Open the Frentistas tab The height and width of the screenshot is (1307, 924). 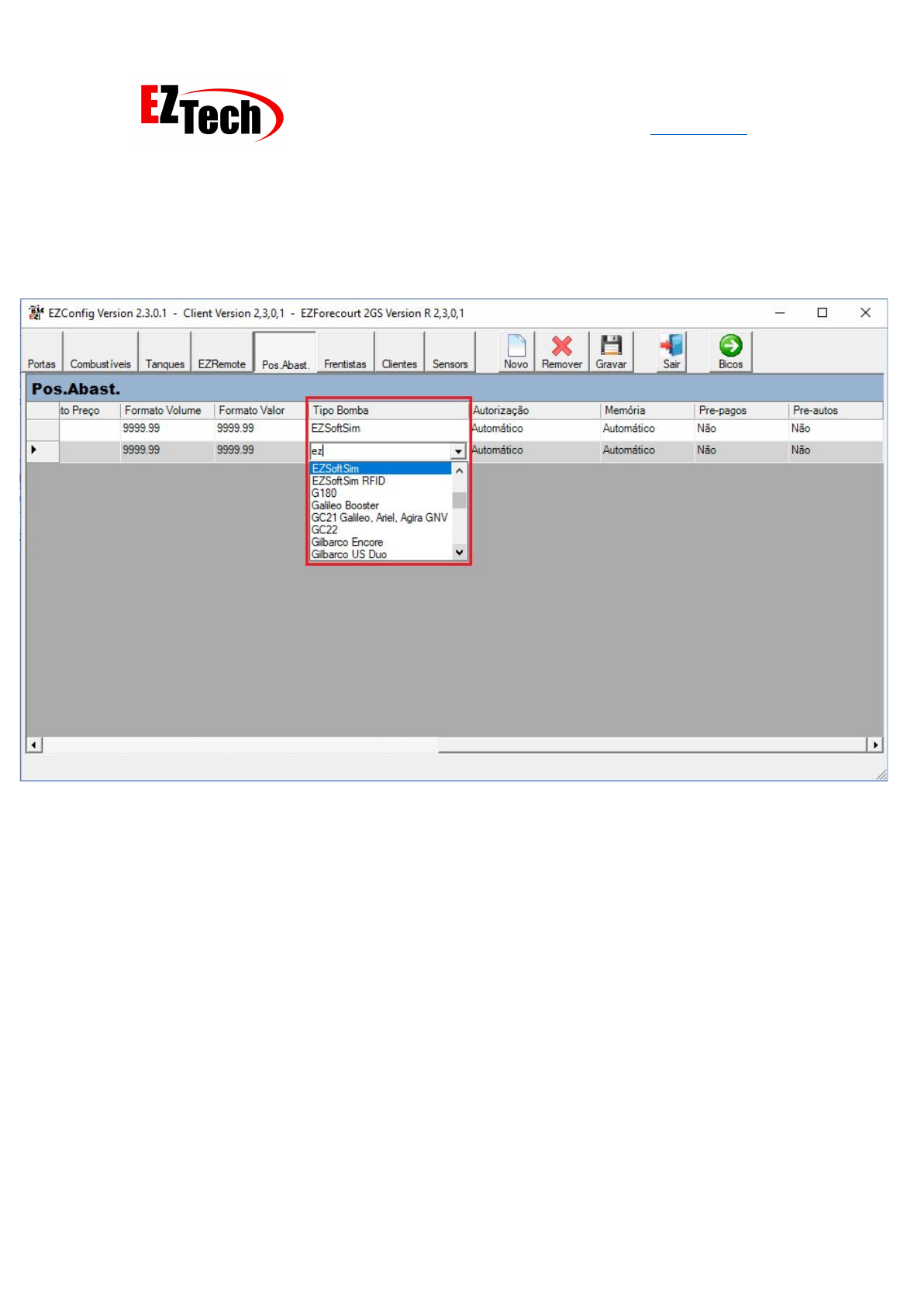(x=345, y=353)
